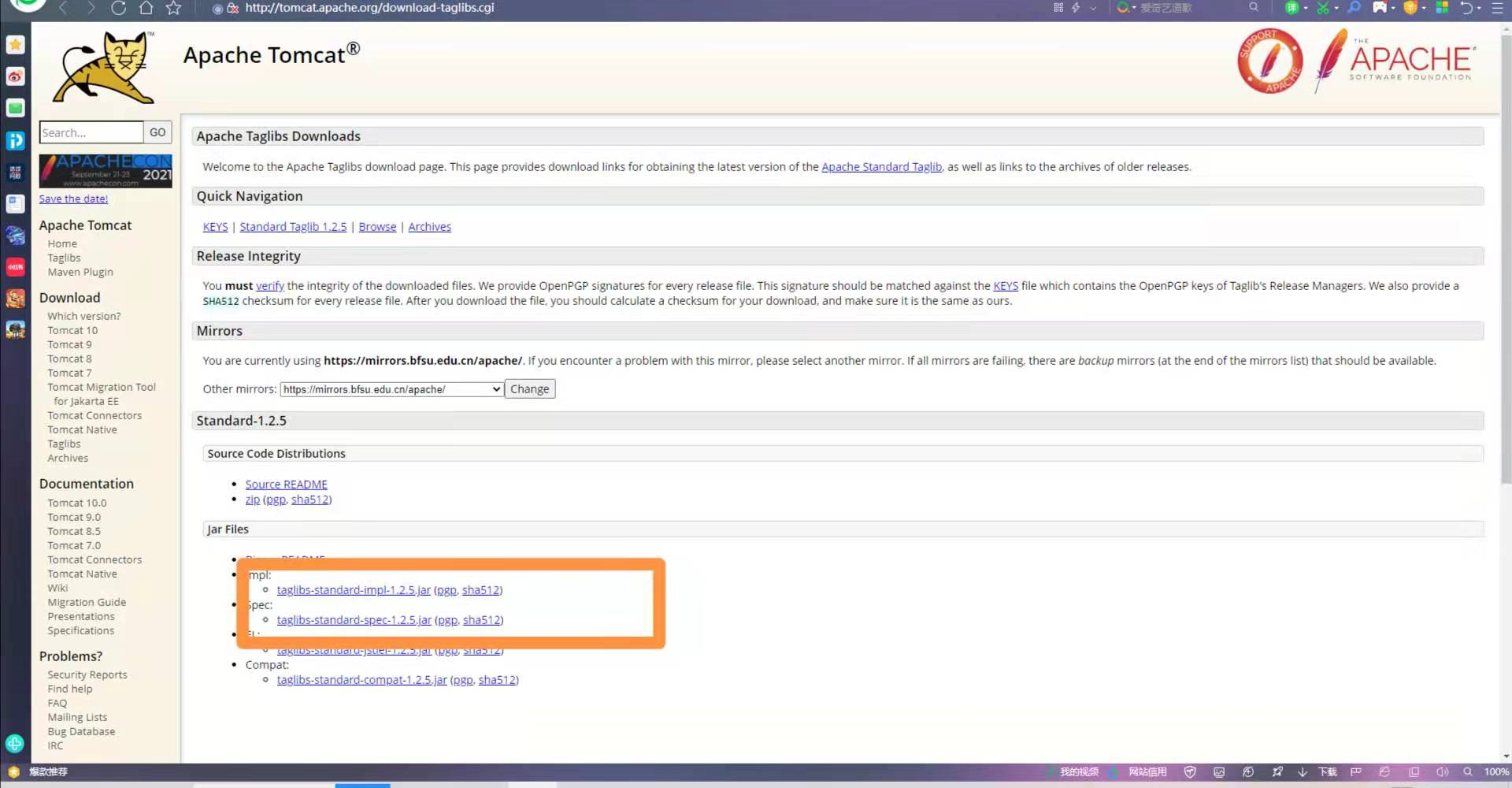Open Security Reports in sidebar

87,675
